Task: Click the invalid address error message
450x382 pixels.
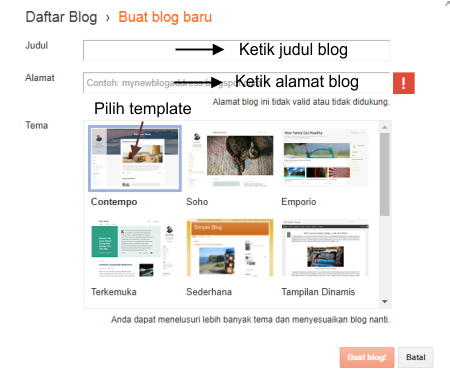Action: [x=301, y=102]
